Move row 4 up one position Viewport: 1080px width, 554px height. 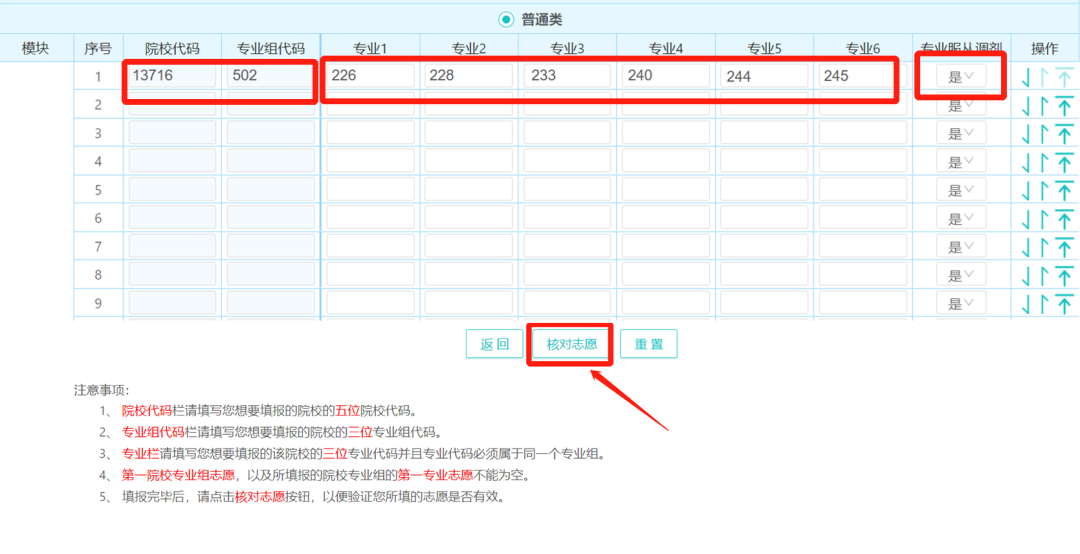tap(1044, 162)
